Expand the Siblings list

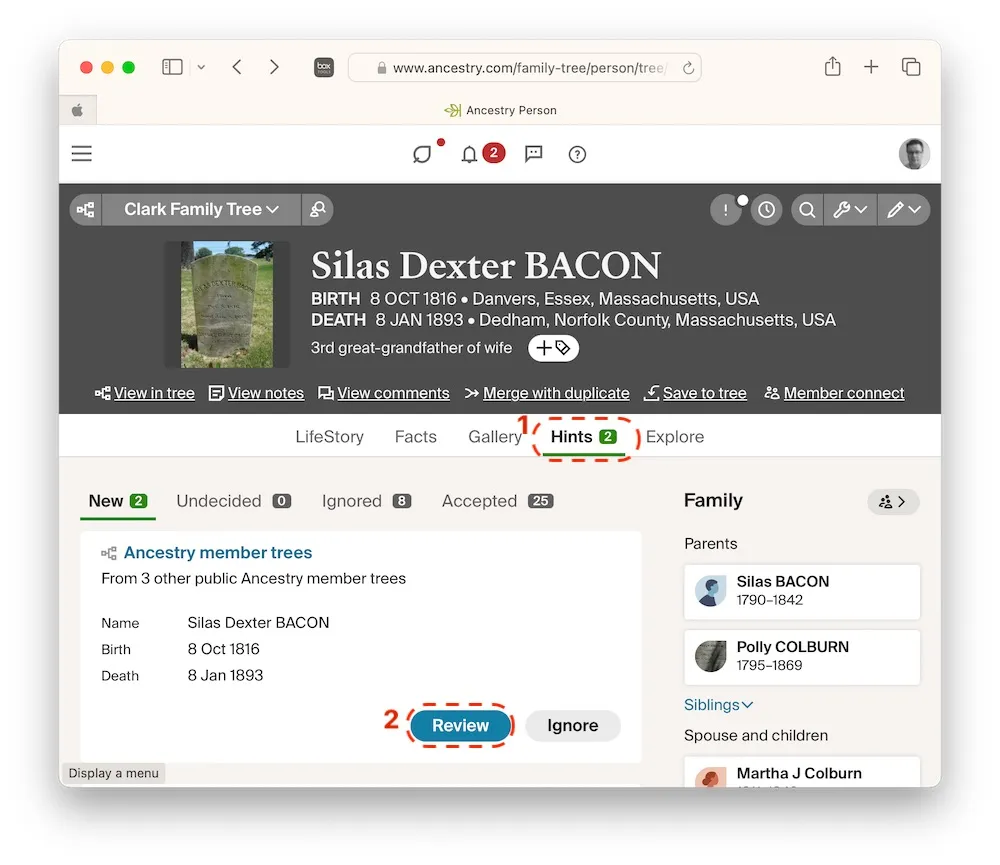(718, 705)
